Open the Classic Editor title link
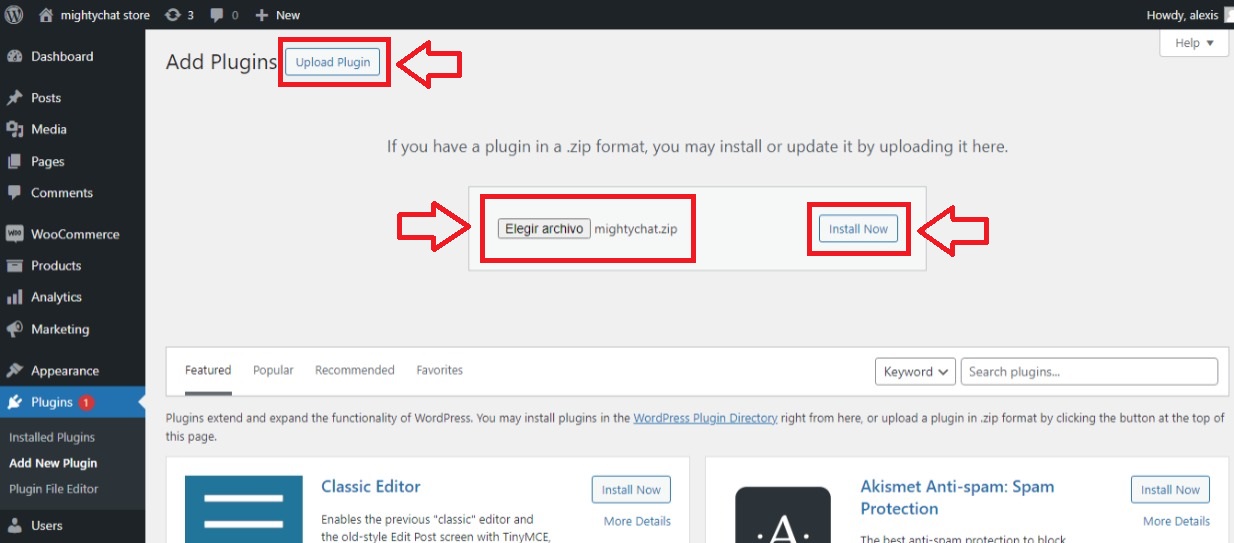The height and width of the screenshot is (543, 1234). [371, 487]
